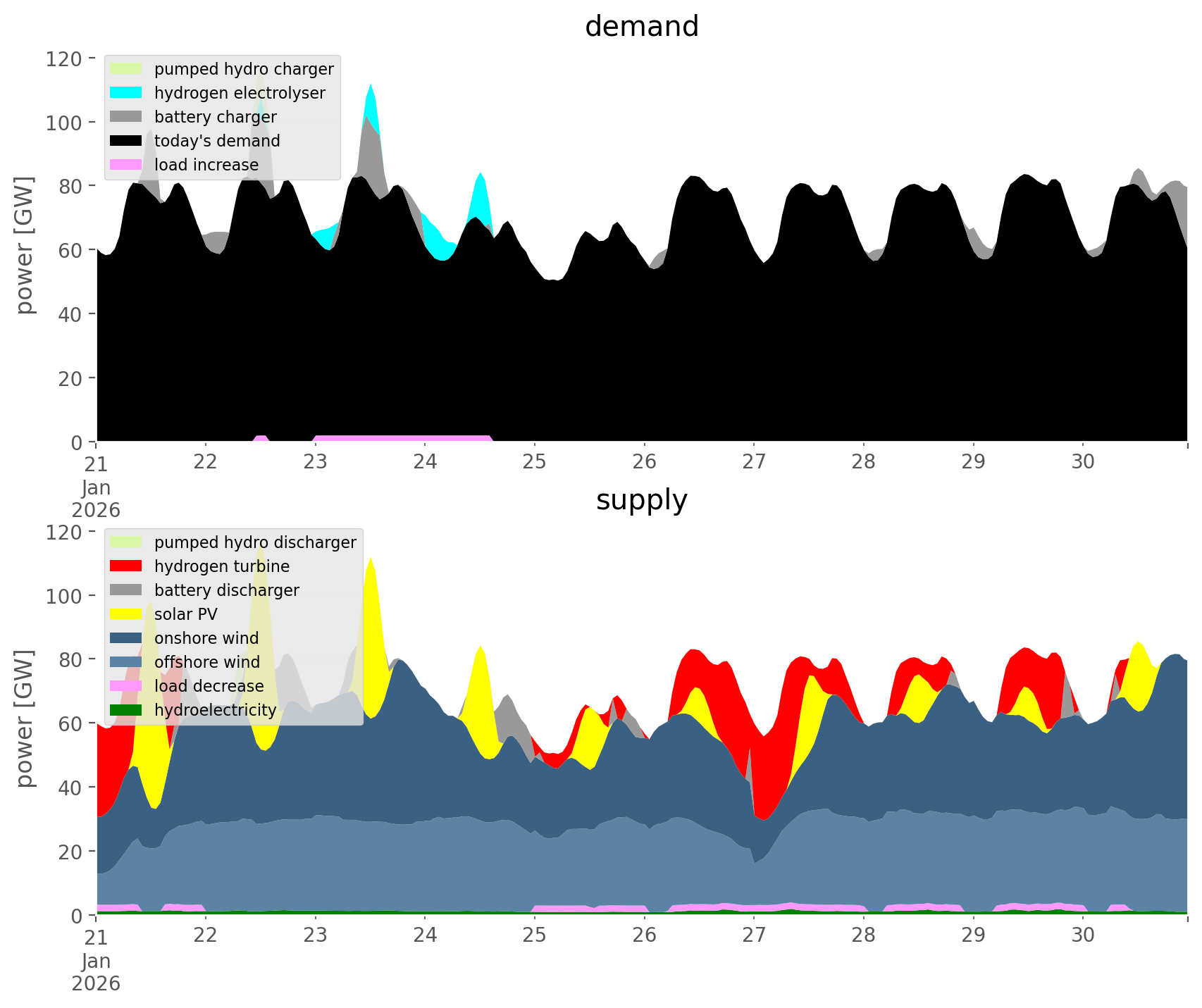1202x1008 pixels.
Task: Select the gray battery charger legend swatch
Action: point(126,117)
